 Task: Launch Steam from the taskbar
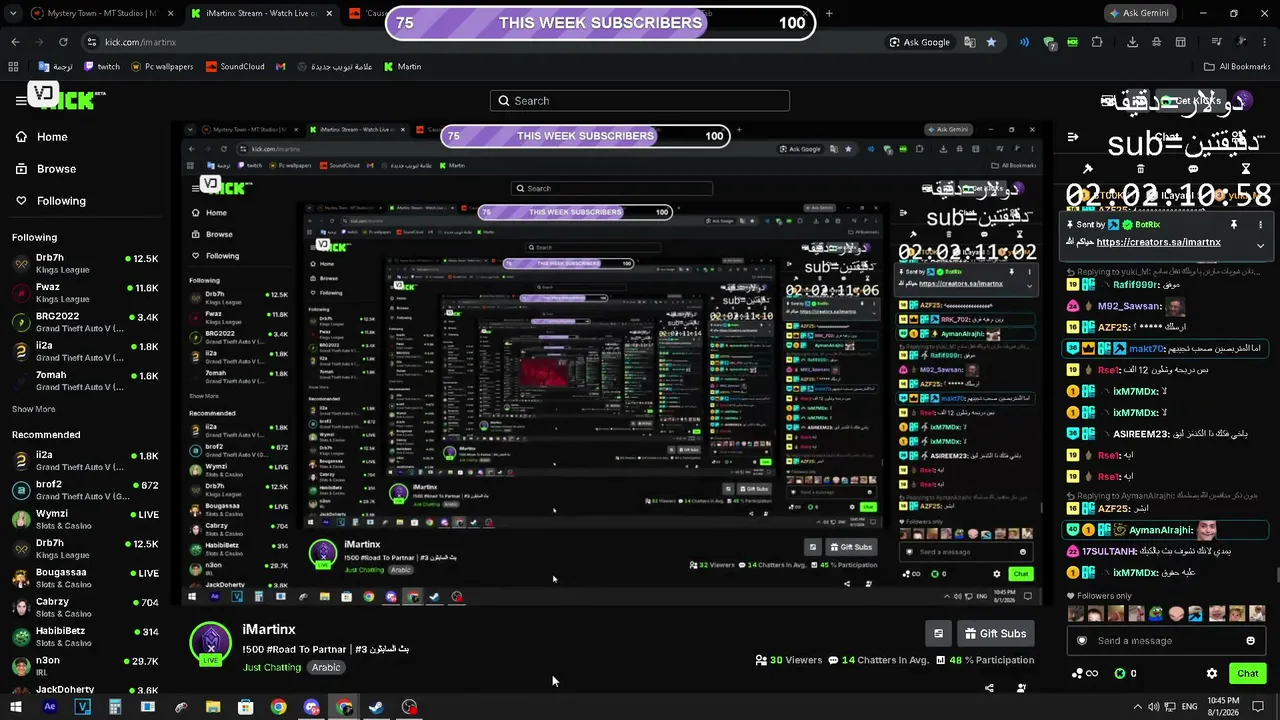376,707
